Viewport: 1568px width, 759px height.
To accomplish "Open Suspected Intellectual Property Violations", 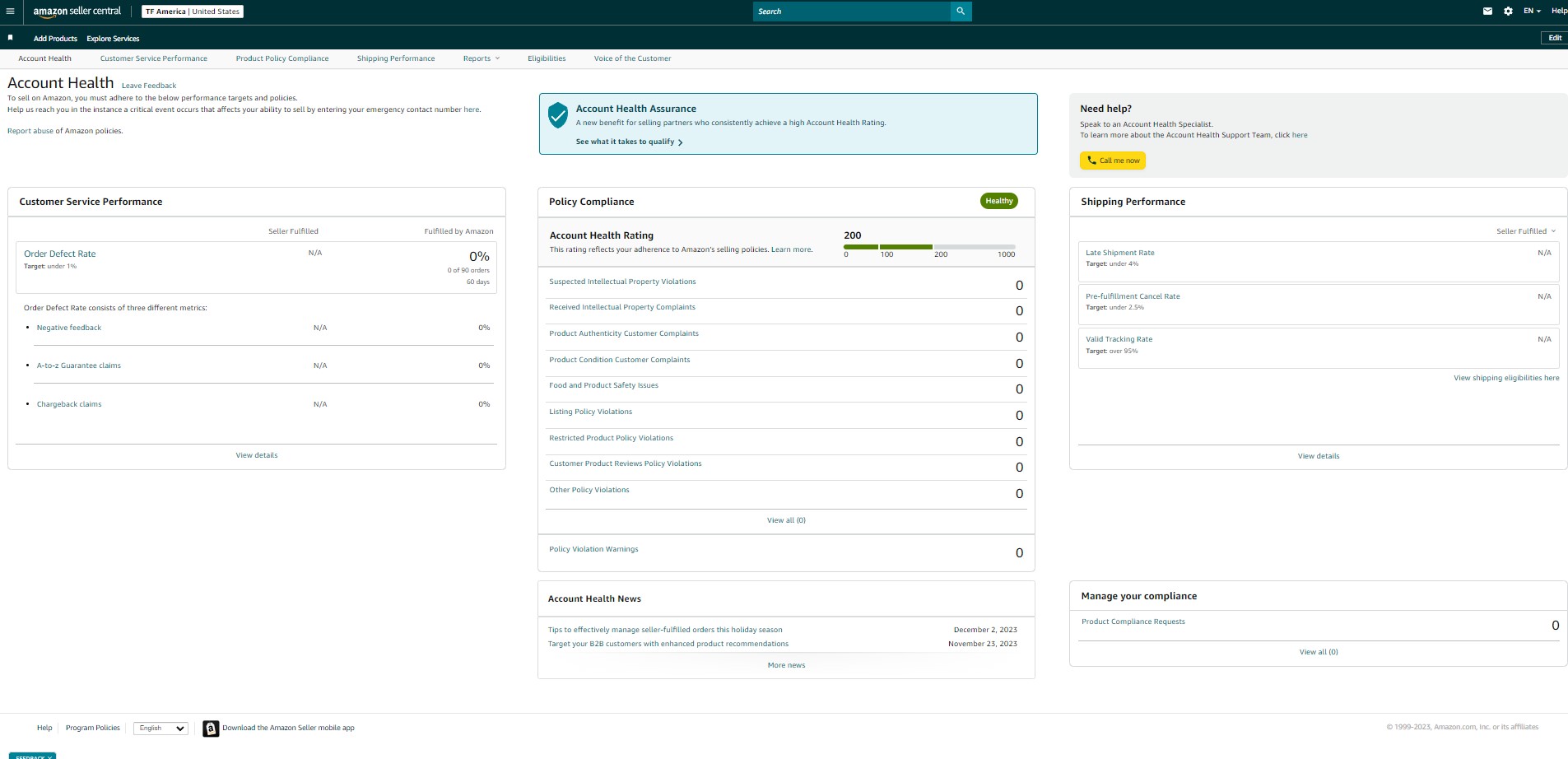I will coord(622,282).
